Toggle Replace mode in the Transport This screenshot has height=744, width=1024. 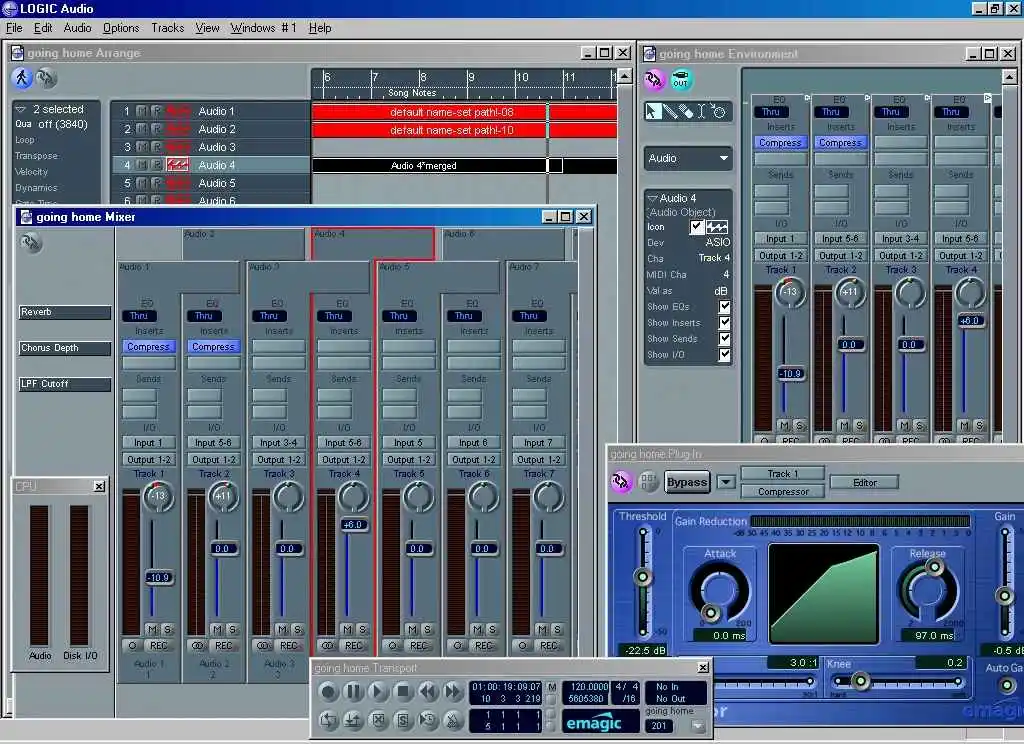click(377, 720)
